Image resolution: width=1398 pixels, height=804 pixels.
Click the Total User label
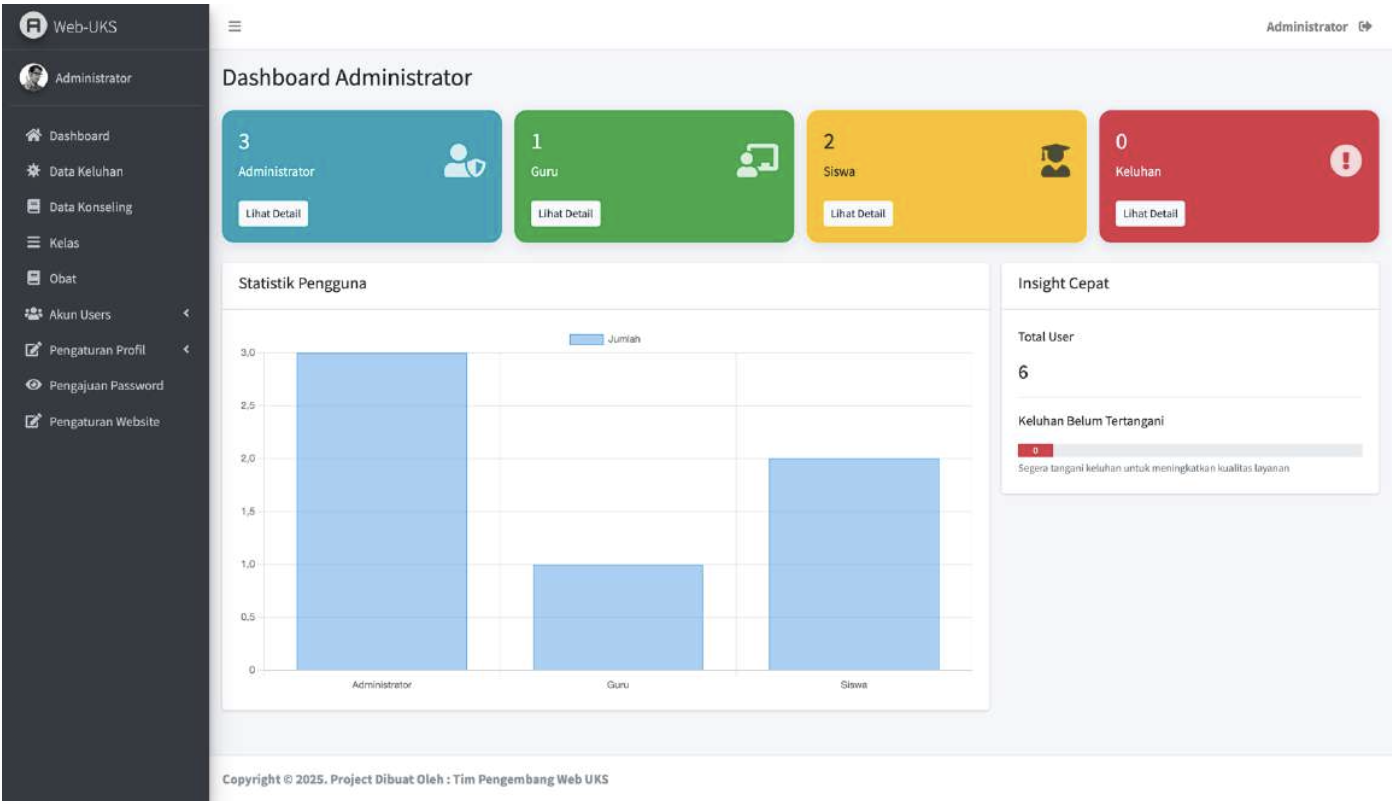(1046, 337)
